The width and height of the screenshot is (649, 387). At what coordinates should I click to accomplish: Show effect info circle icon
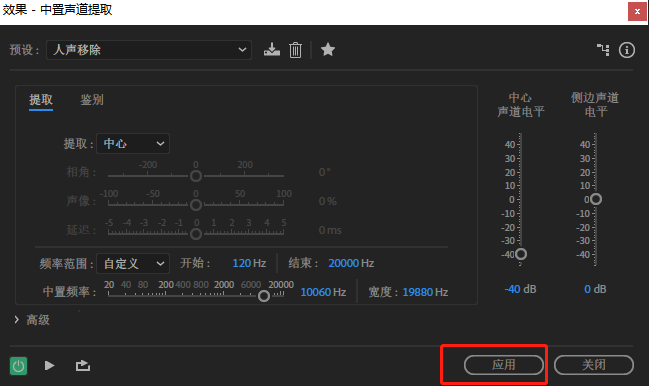click(627, 50)
